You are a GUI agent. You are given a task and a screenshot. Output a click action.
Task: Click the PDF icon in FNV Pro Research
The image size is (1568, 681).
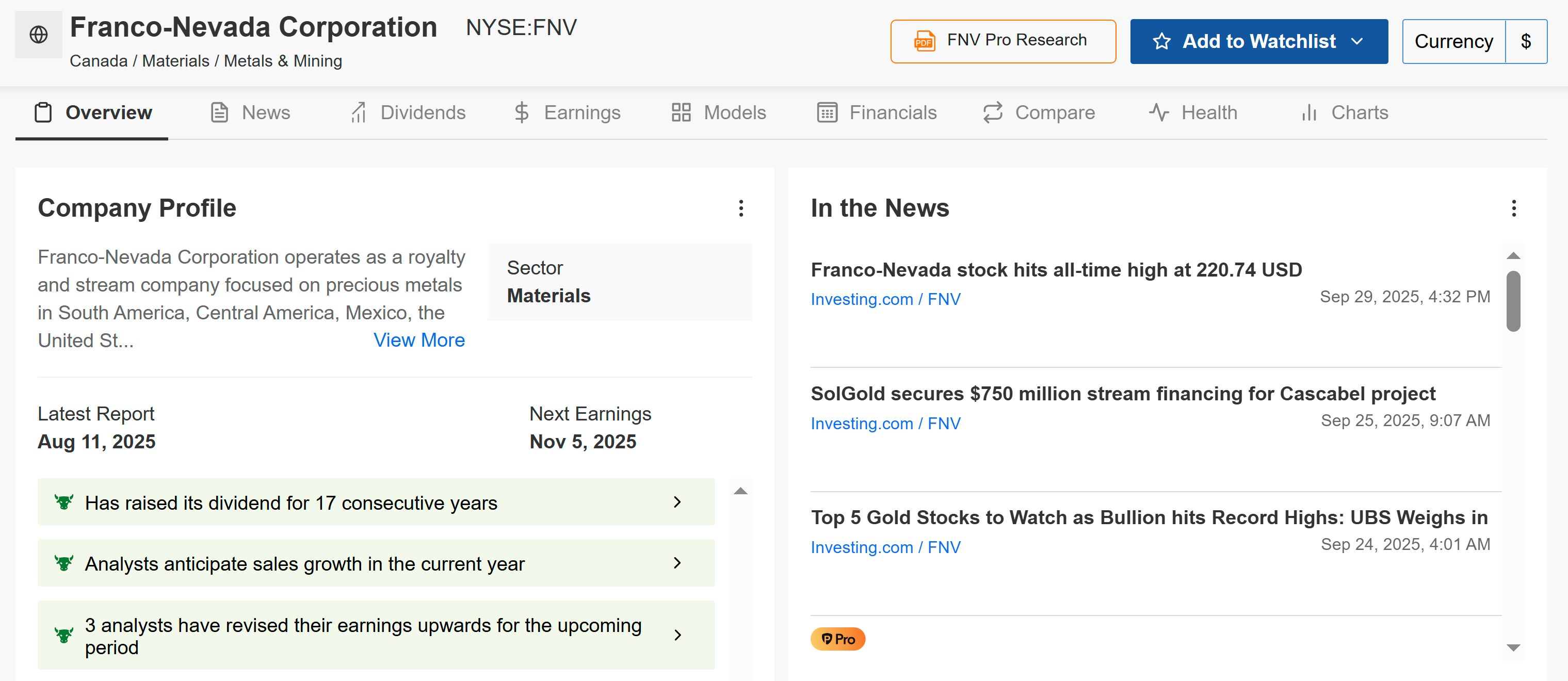click(924, 41)
